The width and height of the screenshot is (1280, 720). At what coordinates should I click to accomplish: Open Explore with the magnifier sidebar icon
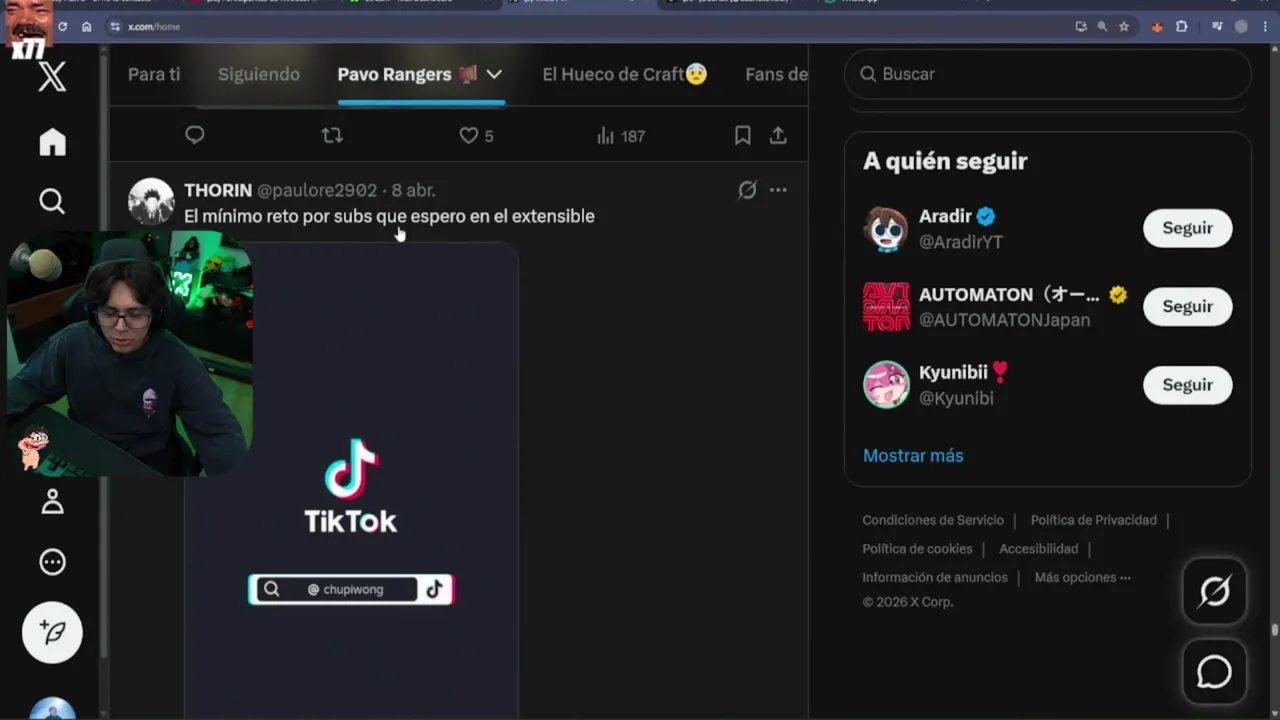click(52, 201)
